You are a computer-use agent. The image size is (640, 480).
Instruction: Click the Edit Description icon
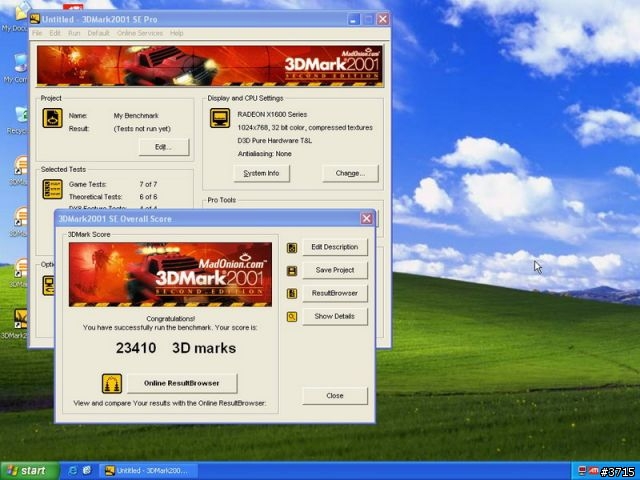(292, 248)
